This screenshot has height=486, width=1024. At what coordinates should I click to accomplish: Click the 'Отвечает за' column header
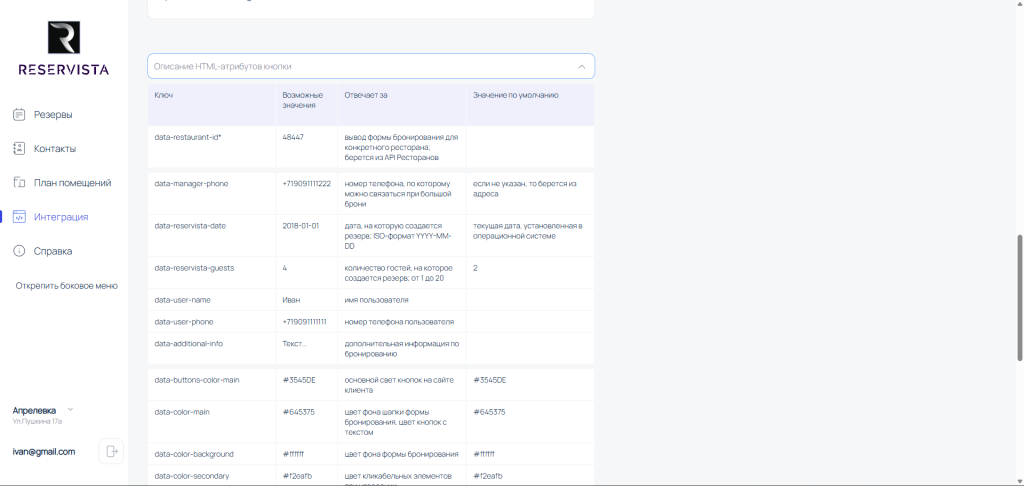(x=366, y=95)
